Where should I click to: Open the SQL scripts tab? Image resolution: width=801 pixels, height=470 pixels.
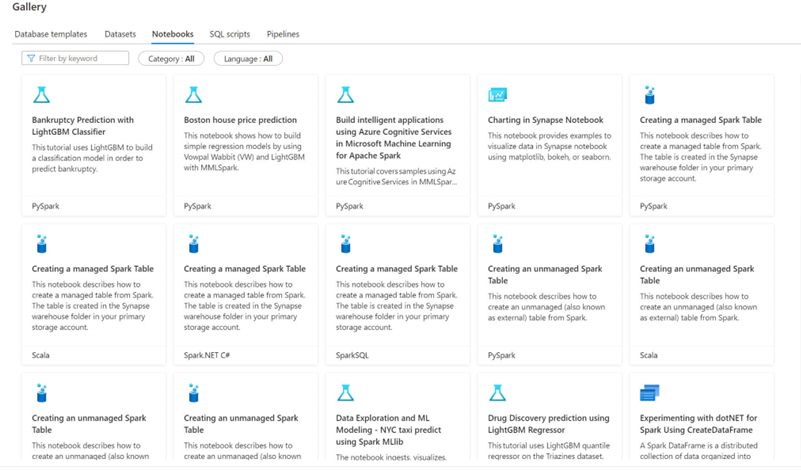click(x=230, y=34)
